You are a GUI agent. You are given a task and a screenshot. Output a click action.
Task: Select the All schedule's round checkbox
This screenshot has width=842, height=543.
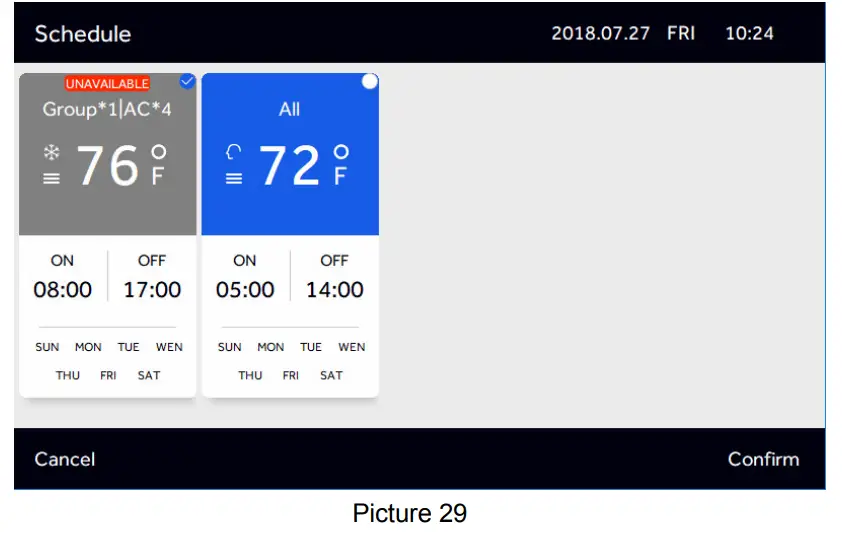[370, 82]
